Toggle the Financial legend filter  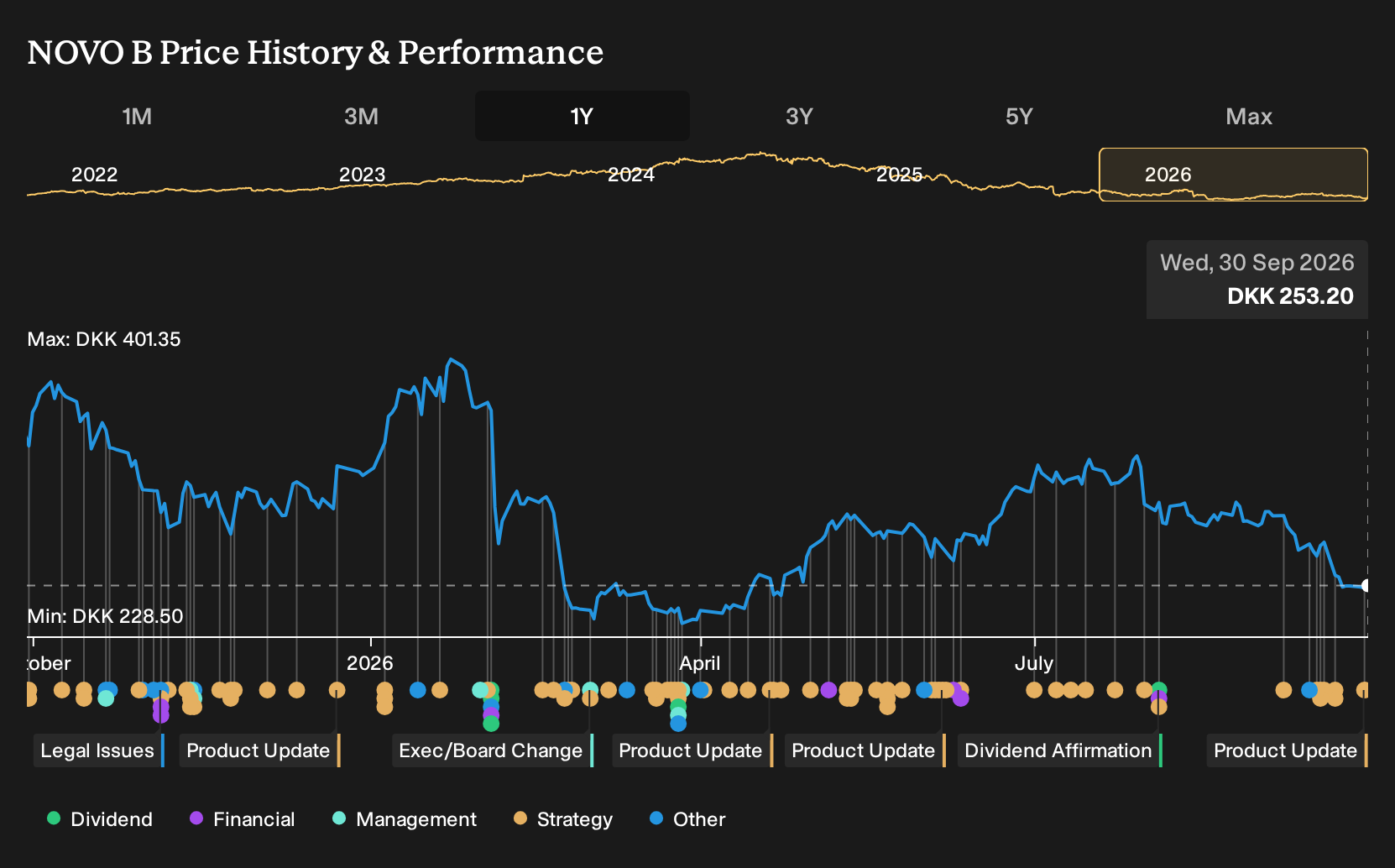pos(243,819)
